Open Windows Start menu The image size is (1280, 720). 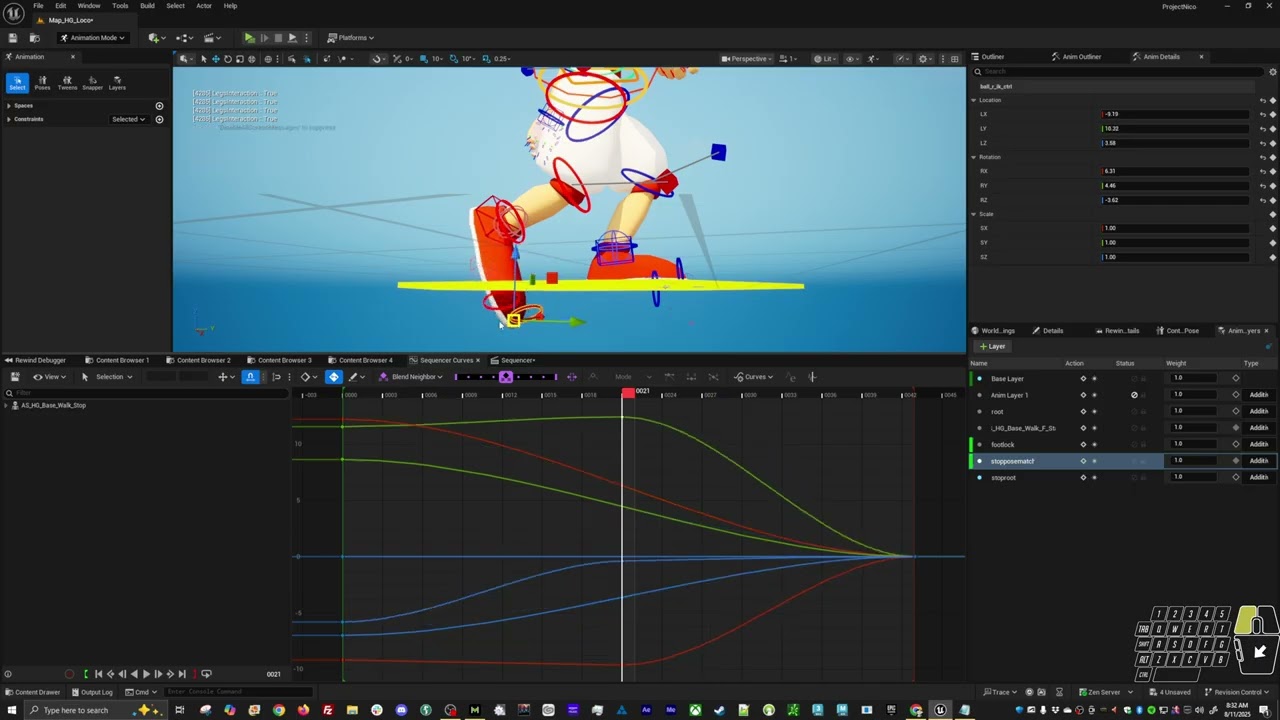(x=10, y=710)
